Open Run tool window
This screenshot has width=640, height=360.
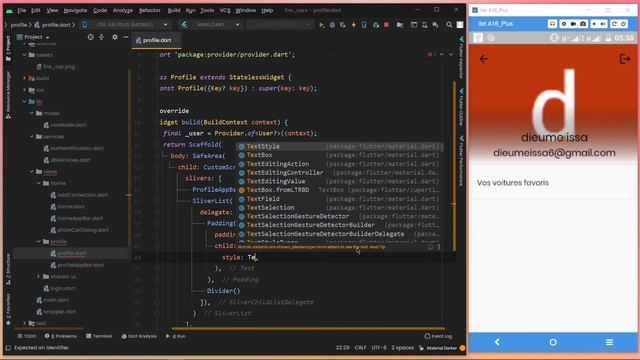pyautogui.click(x=176, y=336)
